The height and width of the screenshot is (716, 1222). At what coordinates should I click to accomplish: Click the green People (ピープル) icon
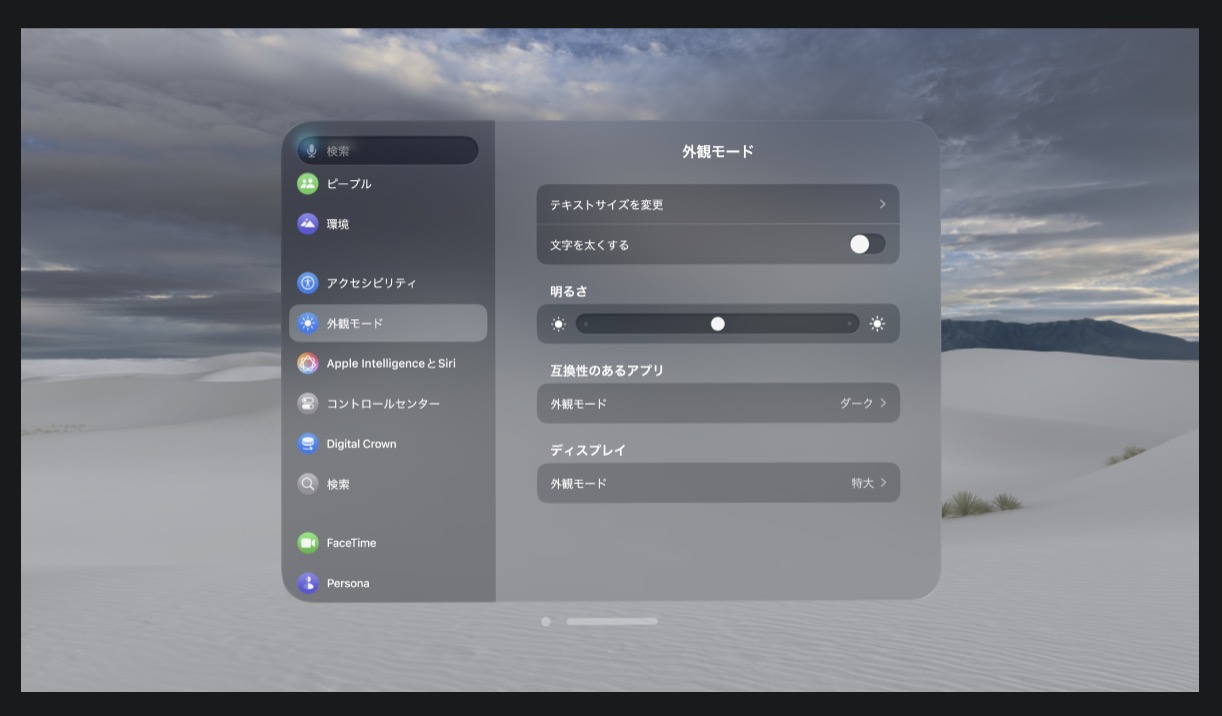pos(308,184)
